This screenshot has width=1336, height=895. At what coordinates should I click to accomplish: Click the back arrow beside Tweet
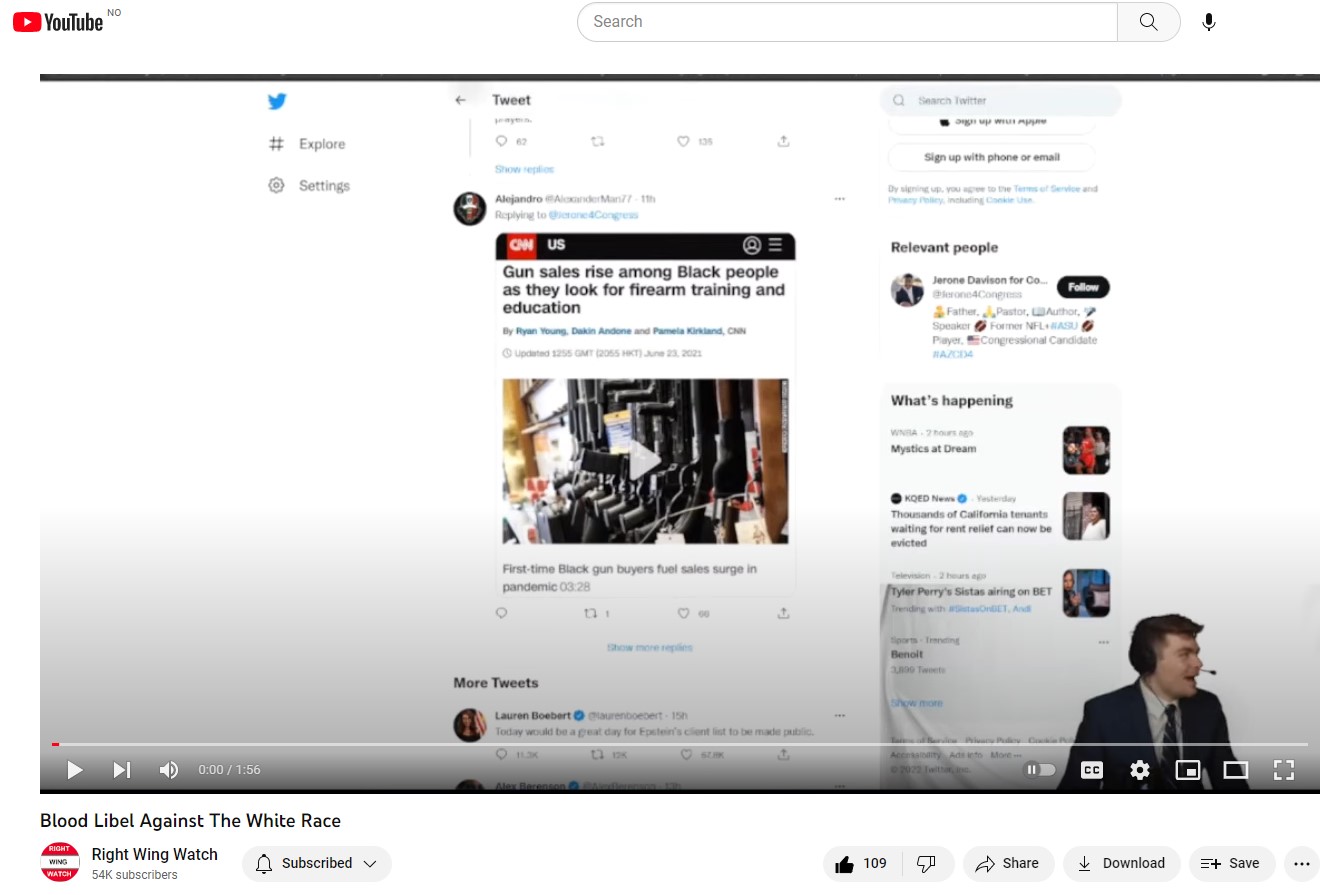pyautogui.click(x=461, y=100)
